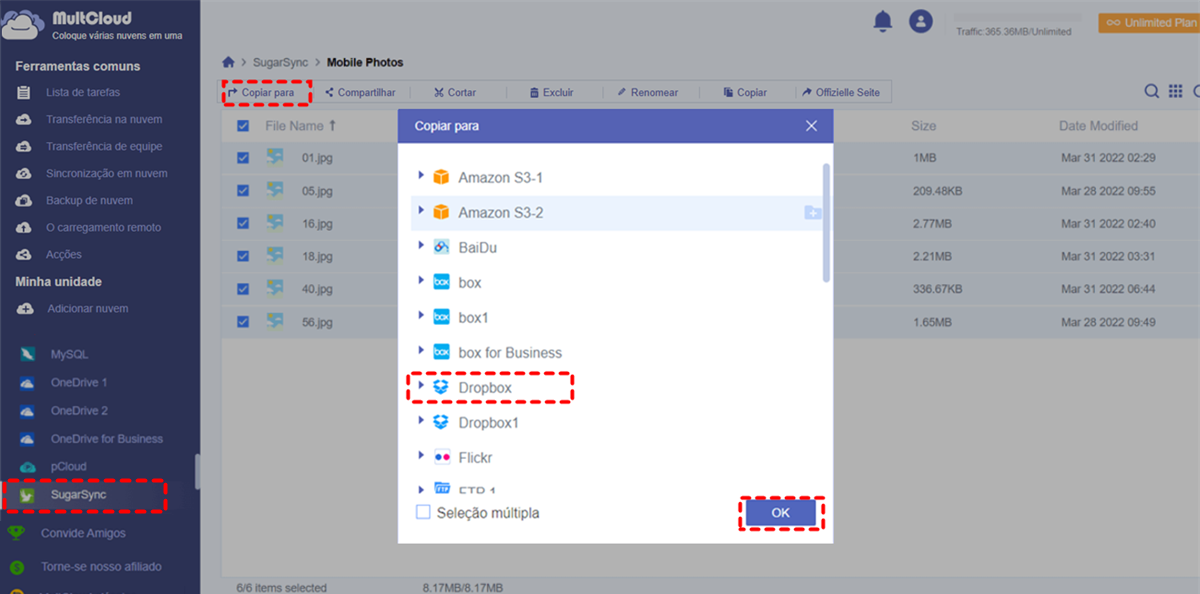Viewport: 1200px width, 594px height.
Task: Open O carregamento remoto in sidebar
Action: click(x=103, y=228)
